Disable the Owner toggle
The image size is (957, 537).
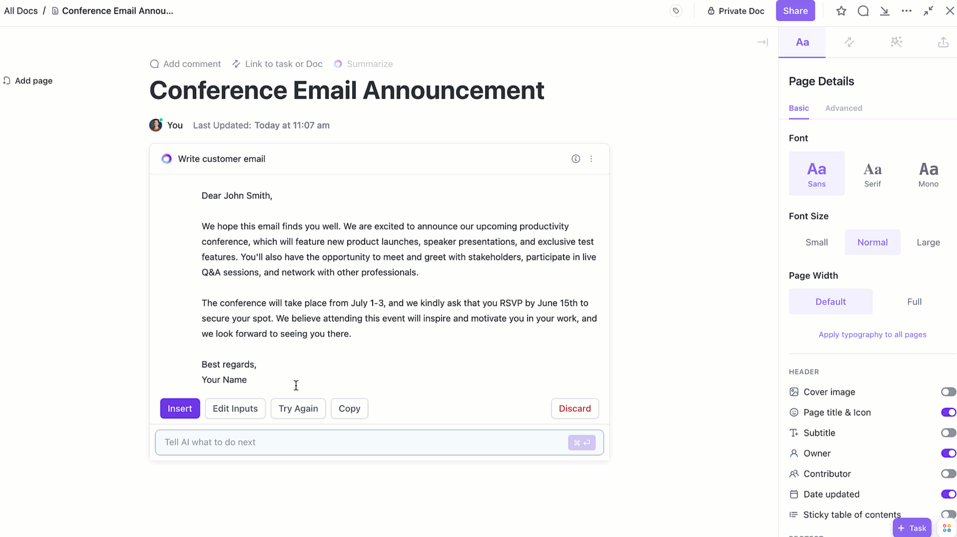coord(948,453)
